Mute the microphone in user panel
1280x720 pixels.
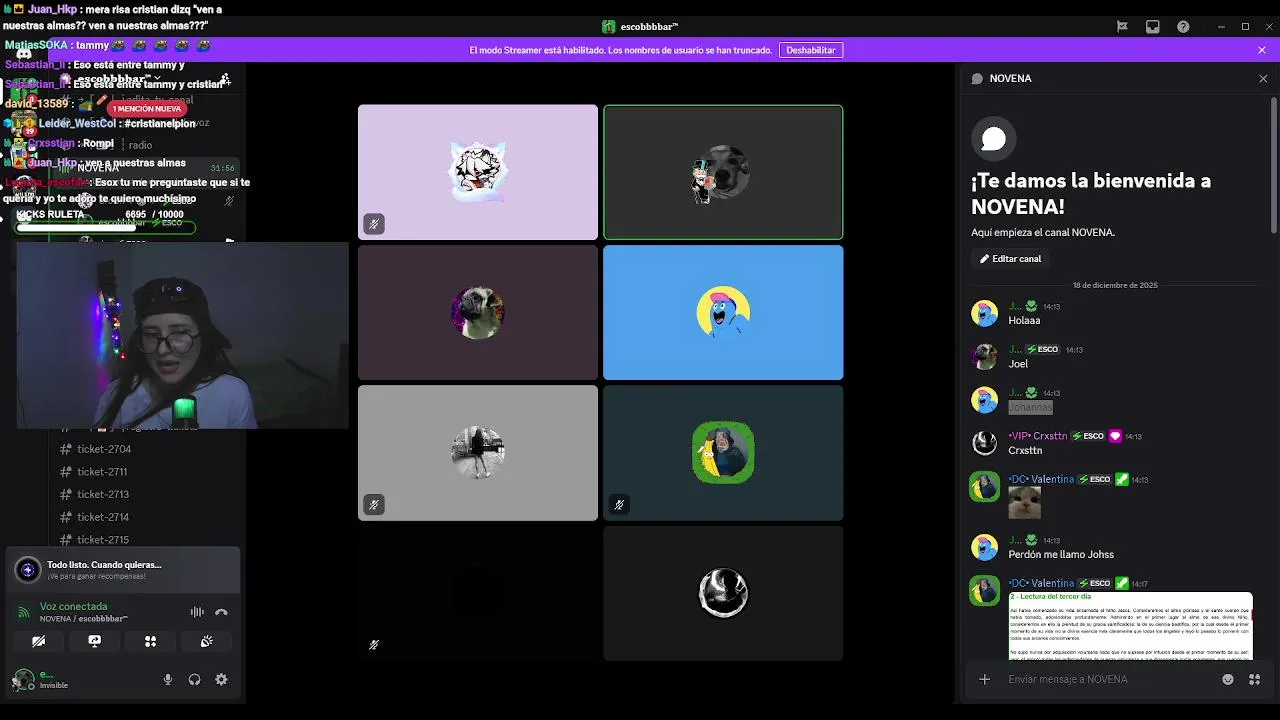tap(168, 680)
